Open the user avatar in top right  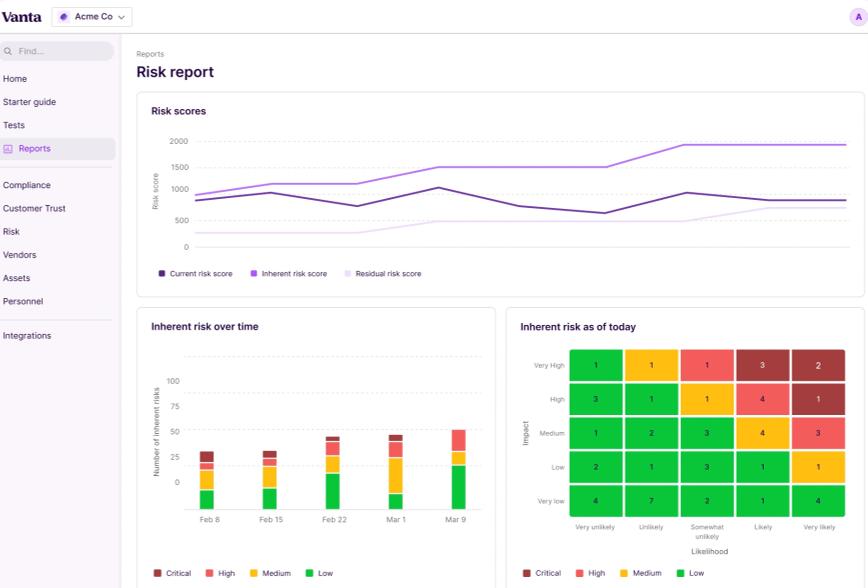pos(857,17)
